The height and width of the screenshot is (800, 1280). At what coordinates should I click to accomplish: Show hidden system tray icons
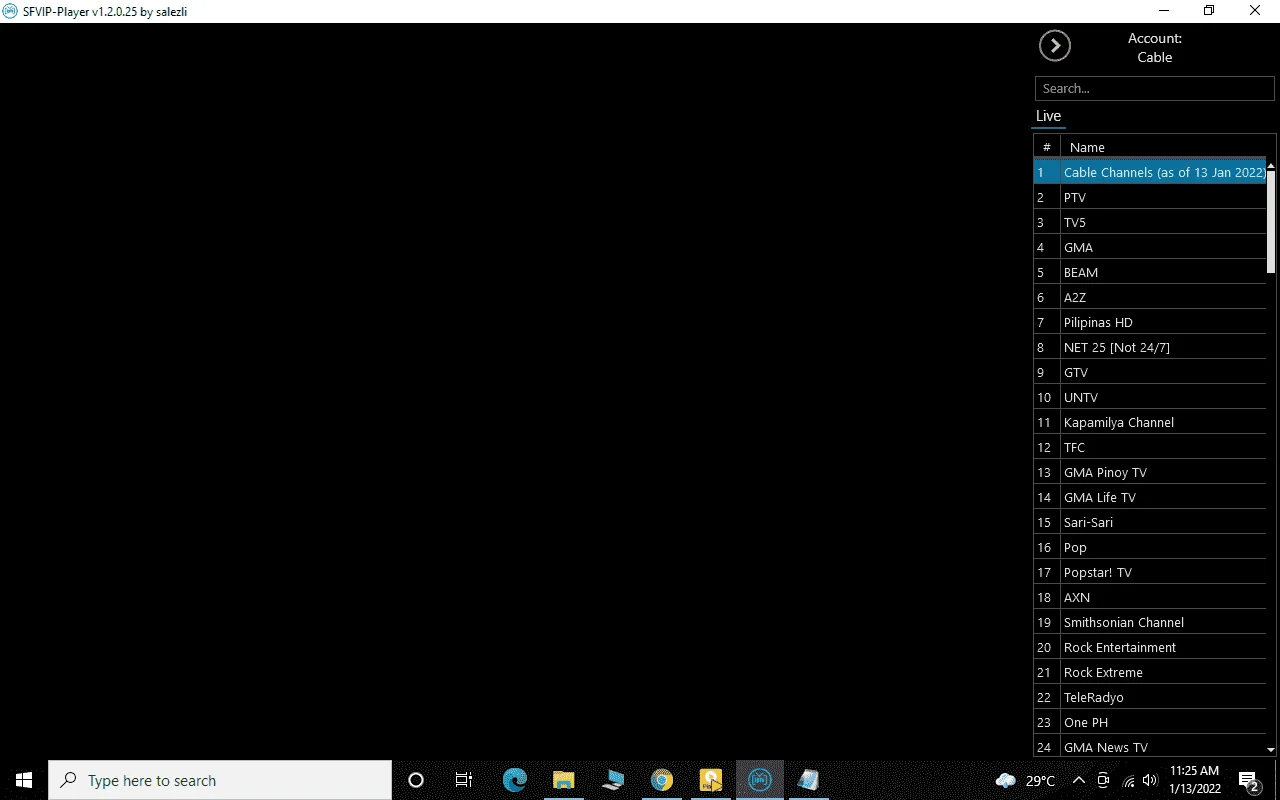(x=1078, y=780)
